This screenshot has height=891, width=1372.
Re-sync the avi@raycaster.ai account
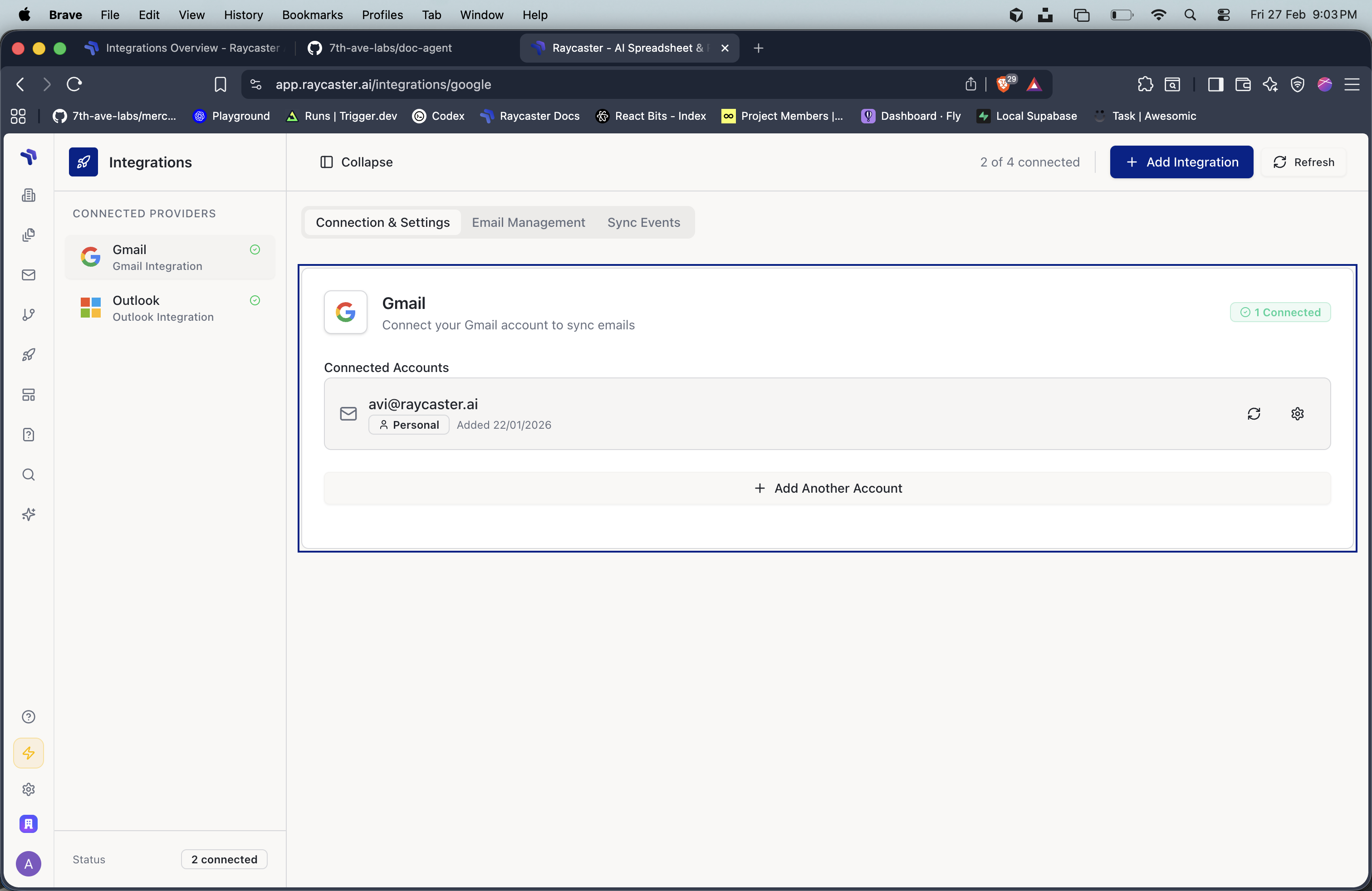(x=1255, y=414)
